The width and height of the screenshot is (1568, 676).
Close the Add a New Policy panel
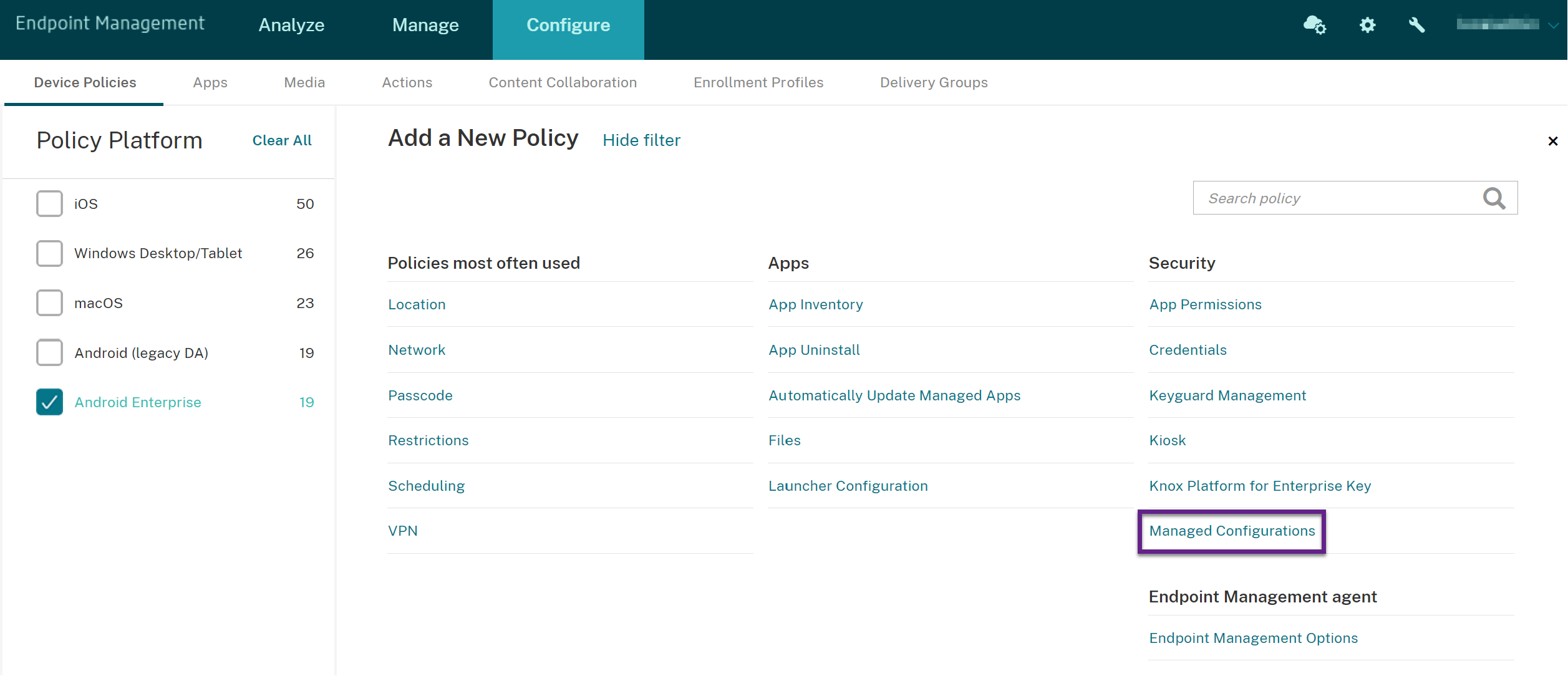1552,141
